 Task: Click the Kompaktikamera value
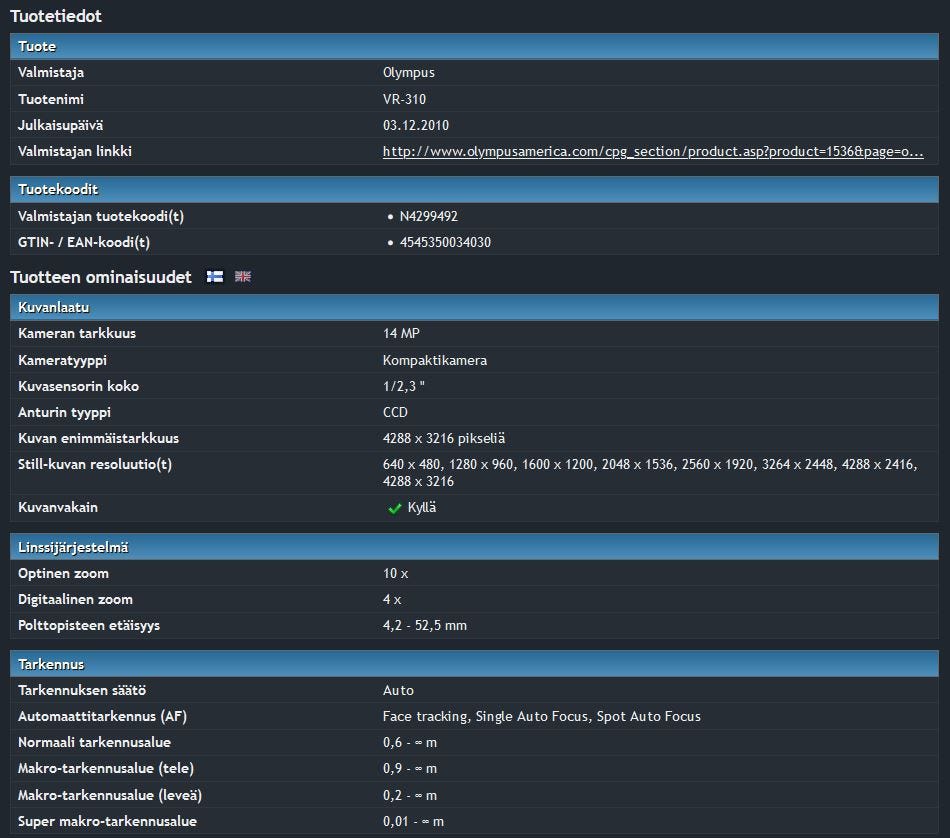435,360
